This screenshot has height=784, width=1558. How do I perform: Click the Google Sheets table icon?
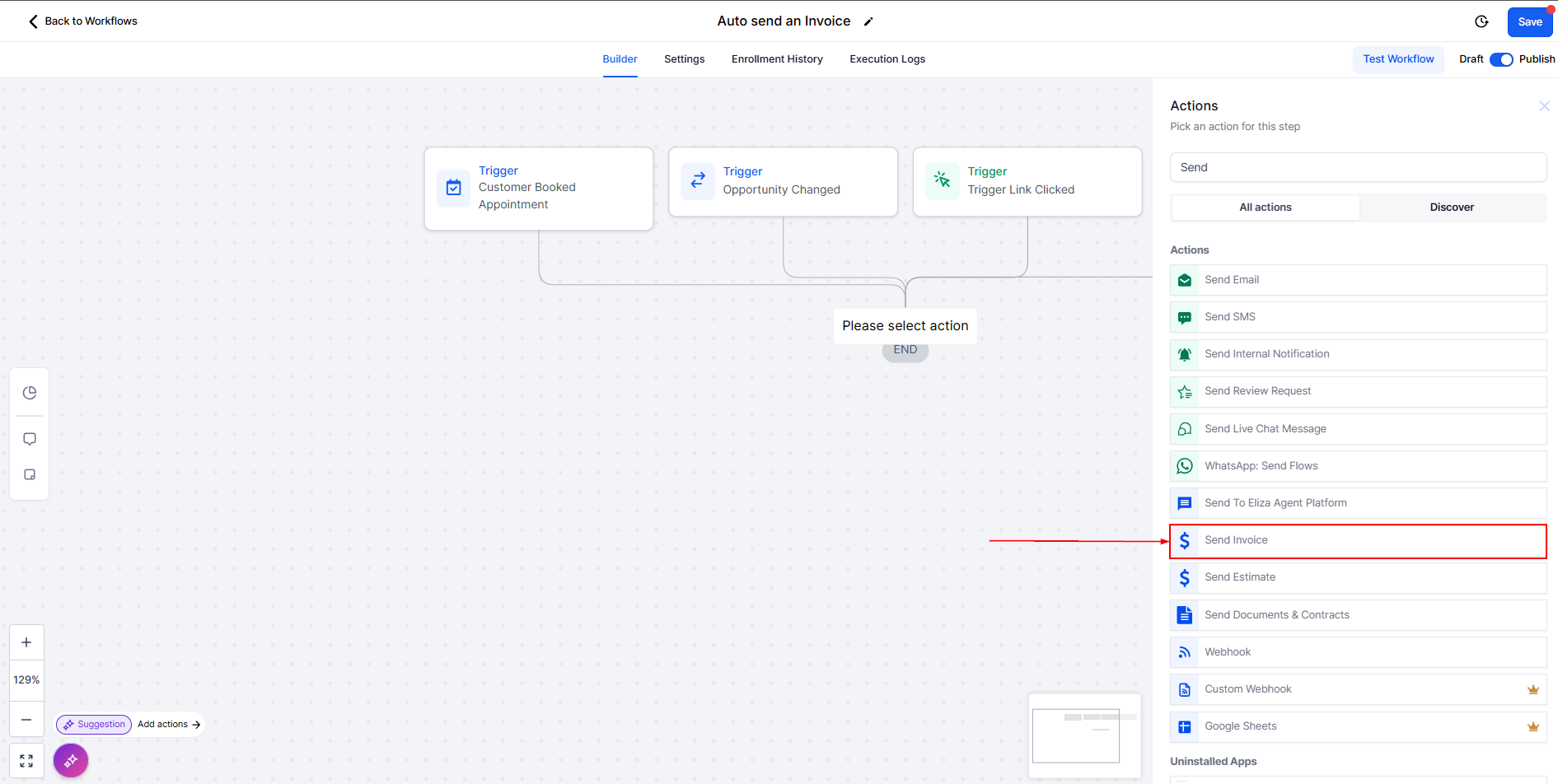tap(1185, 726)
